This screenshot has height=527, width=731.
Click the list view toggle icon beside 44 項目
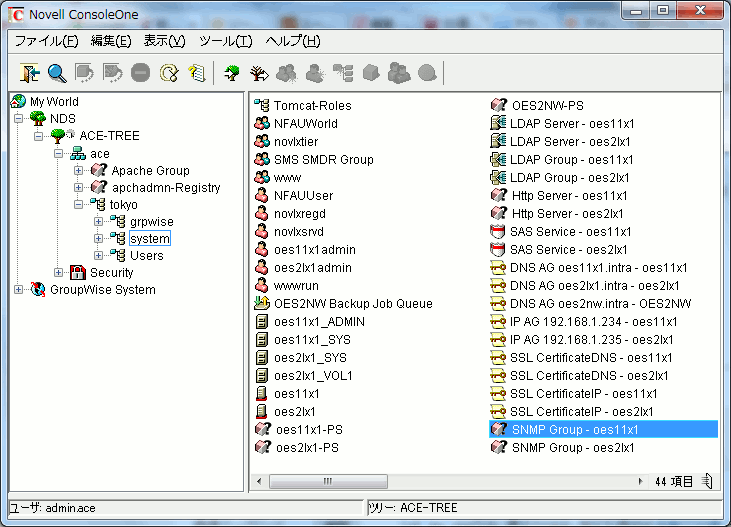tap(707, 481)
